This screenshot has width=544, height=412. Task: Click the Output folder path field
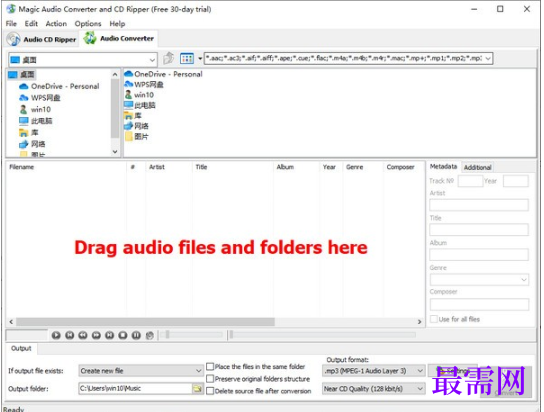135,388
